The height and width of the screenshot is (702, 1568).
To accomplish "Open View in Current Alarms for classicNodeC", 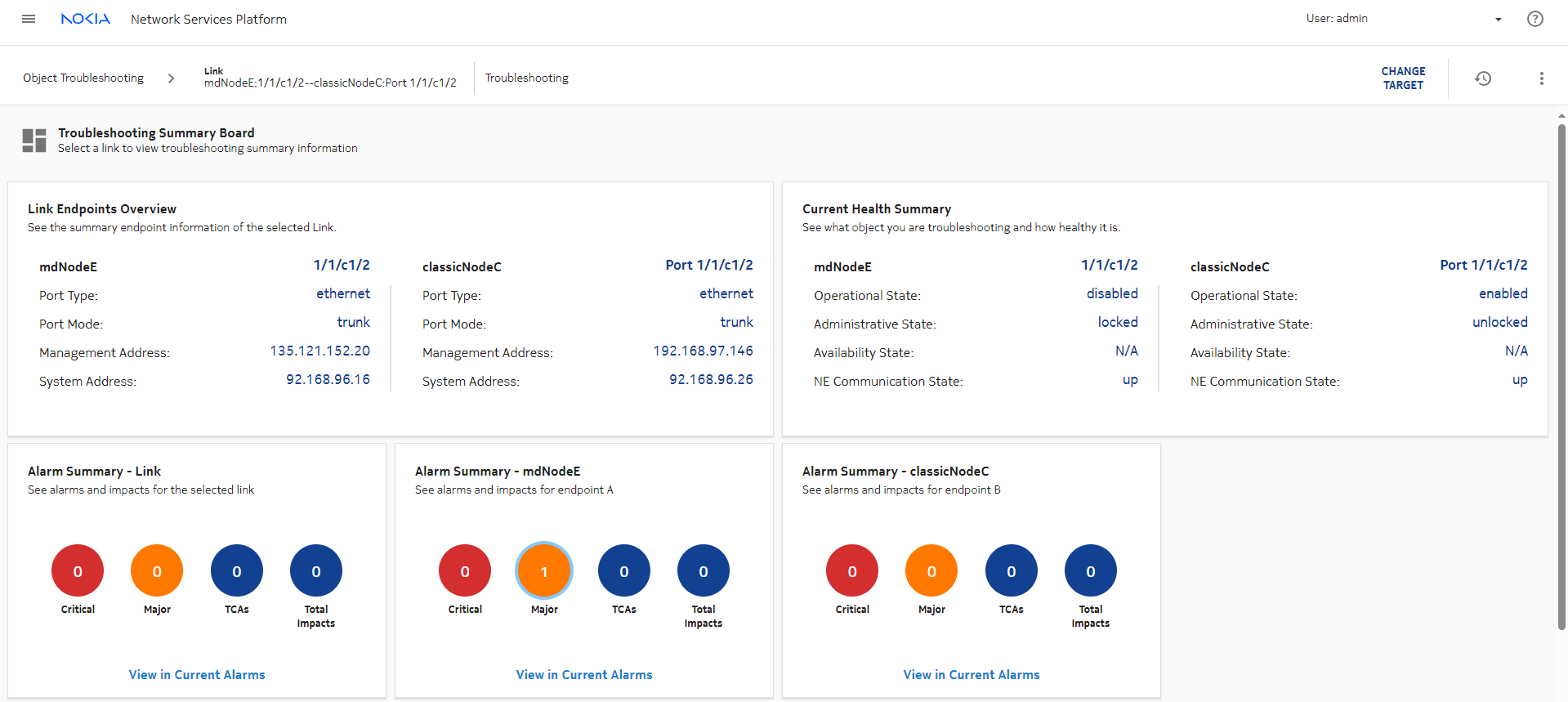I will (972, 675).
